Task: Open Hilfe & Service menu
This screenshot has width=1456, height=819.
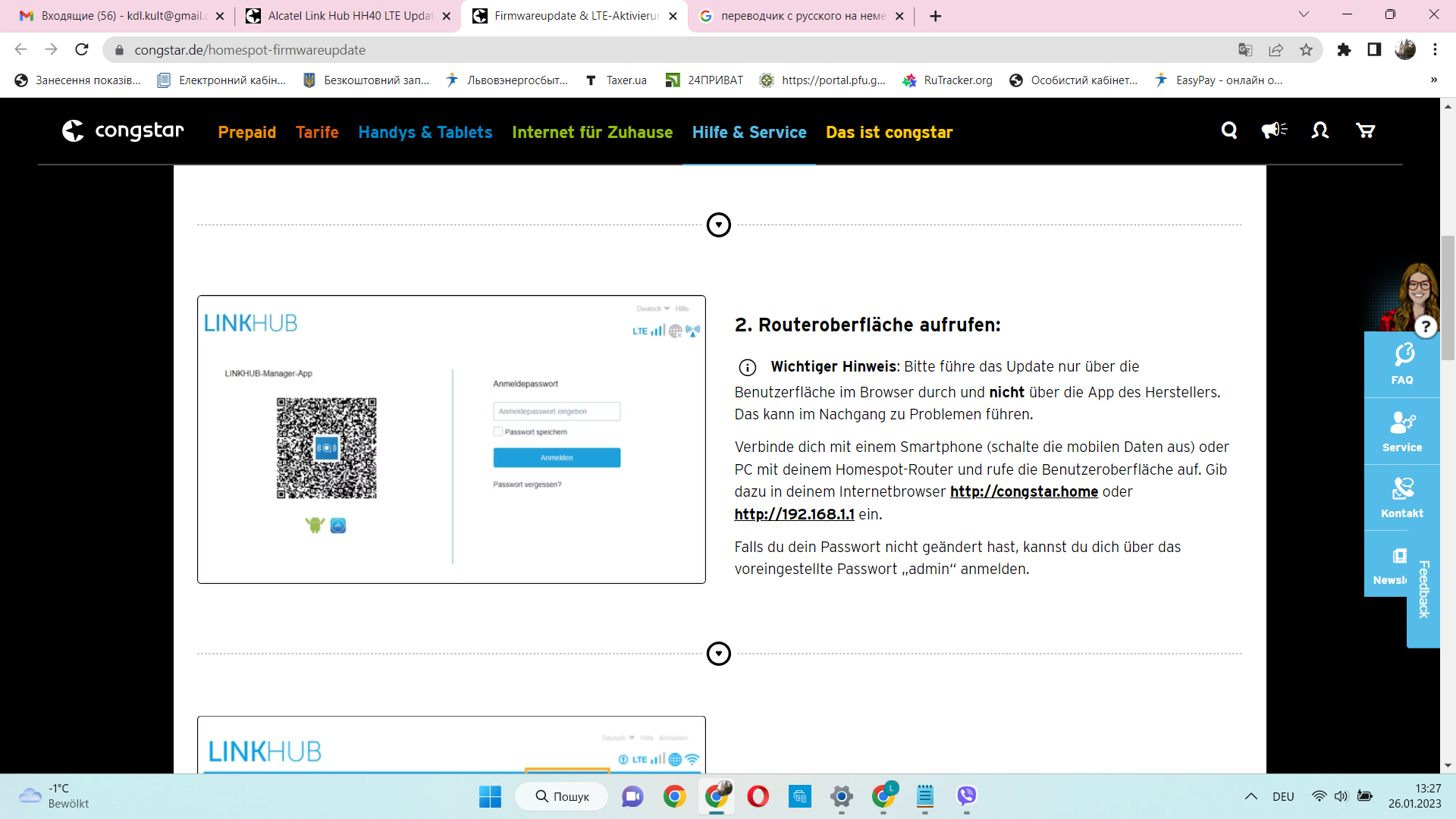Action: [748, 133]
